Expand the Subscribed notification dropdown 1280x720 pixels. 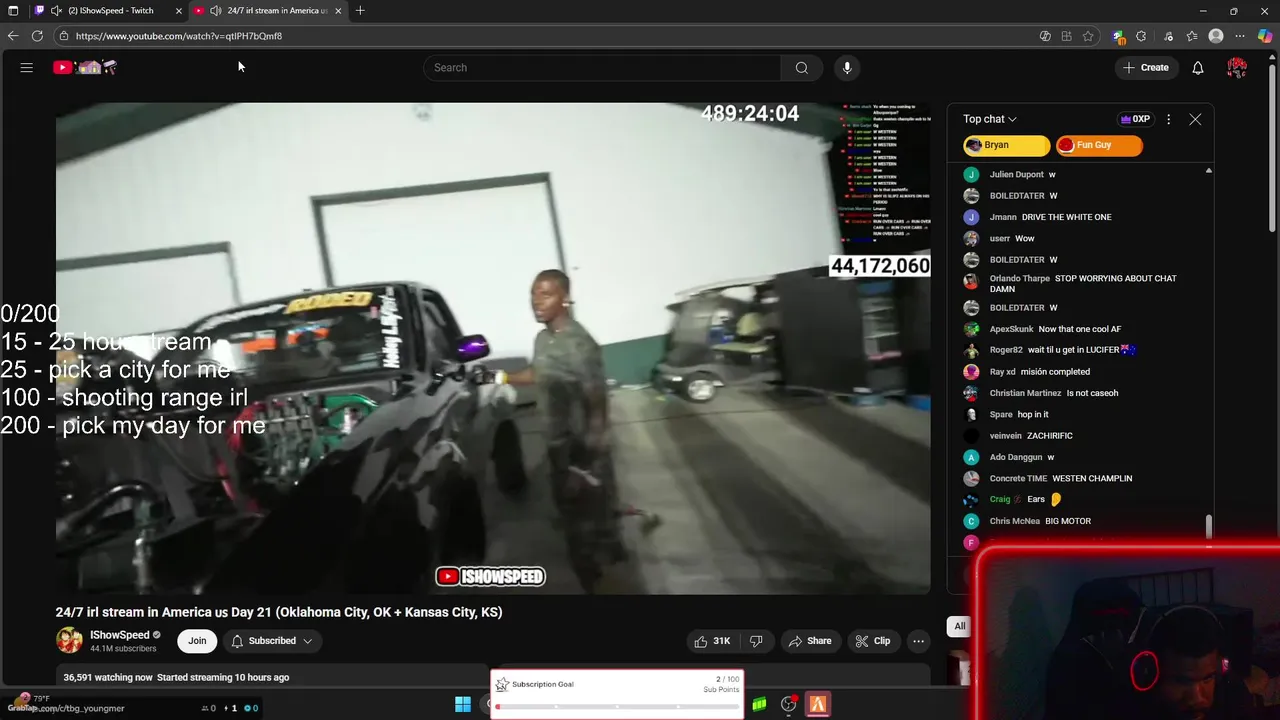click(272, 641)
